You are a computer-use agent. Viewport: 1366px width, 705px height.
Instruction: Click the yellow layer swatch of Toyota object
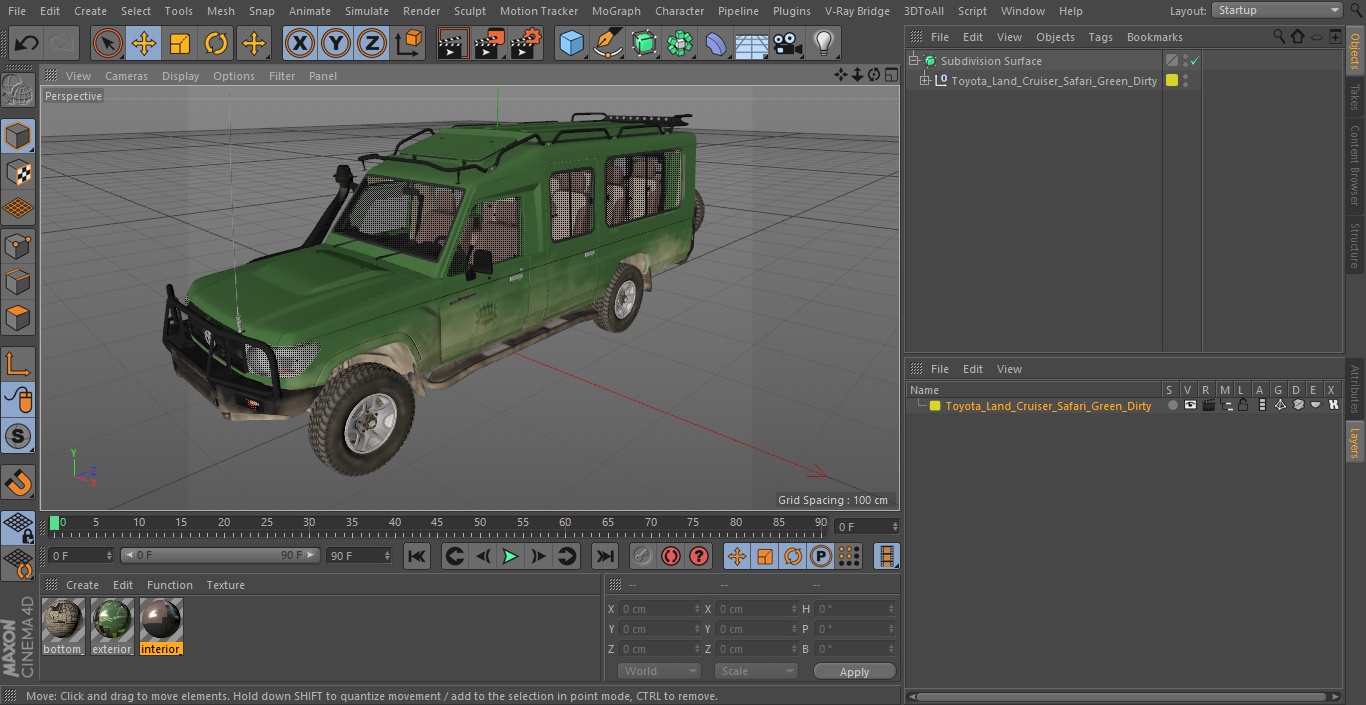tap(1172, 81)
